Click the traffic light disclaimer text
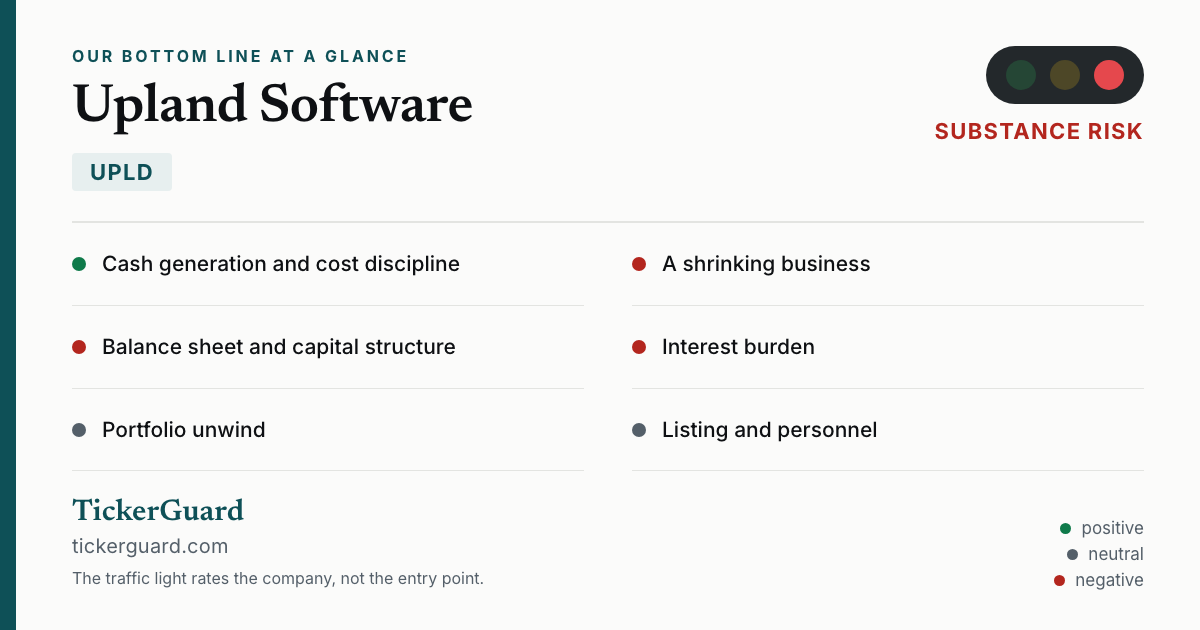This screenshot has height=630, width=1200. 278,579
